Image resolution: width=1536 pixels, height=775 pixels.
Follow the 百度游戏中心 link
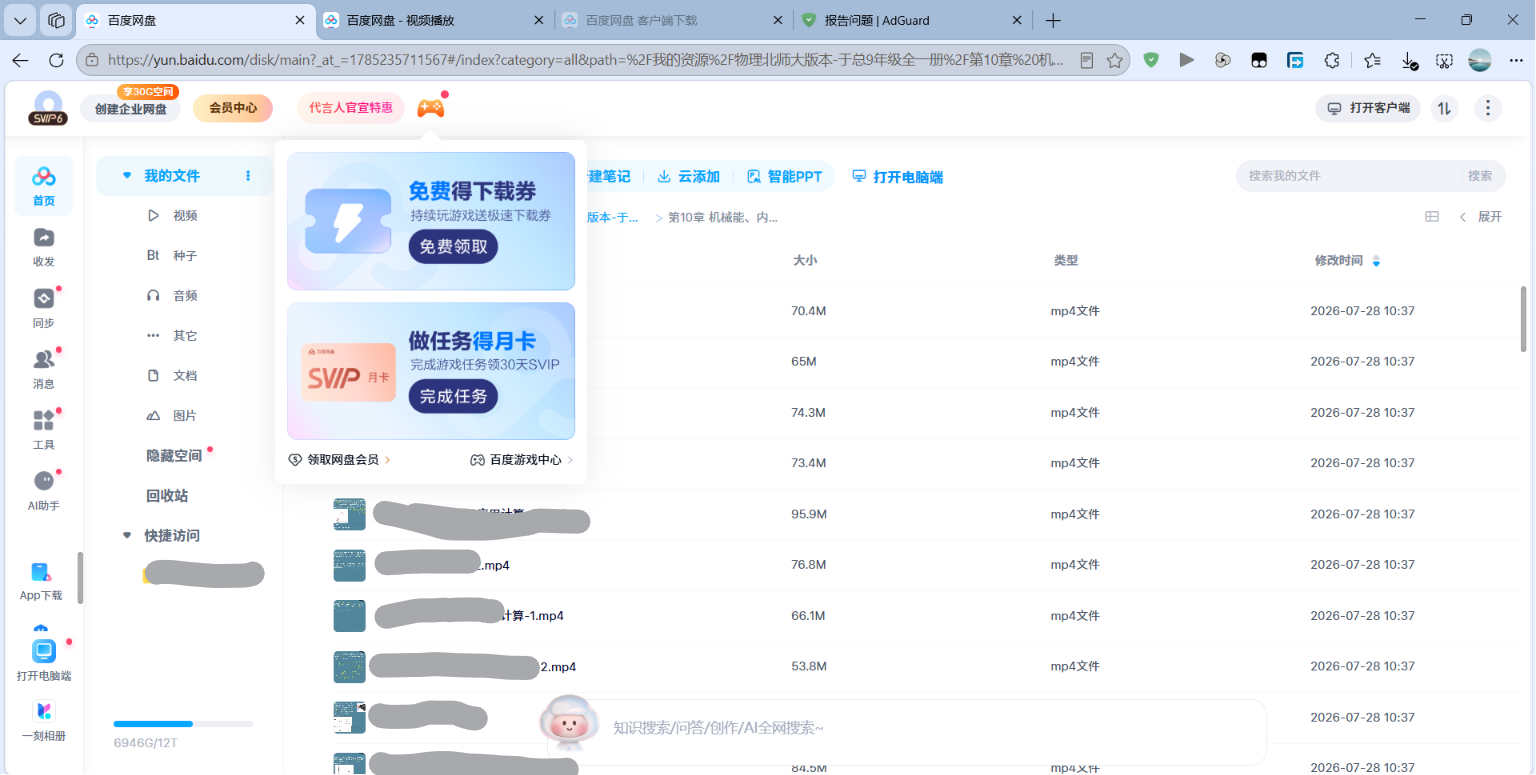click(522, 460)
